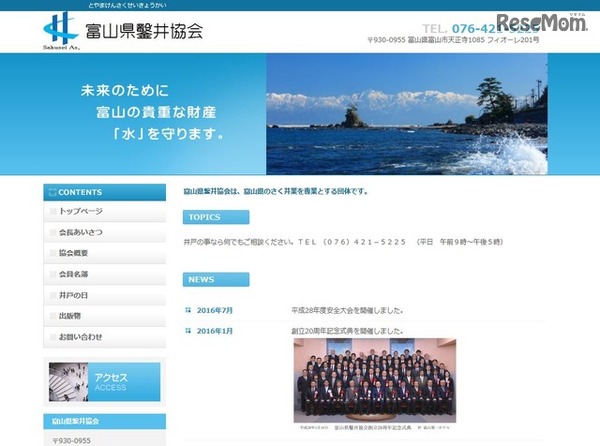The image size is (600, 446).
Task: Open the 20th anniversary group photo
Action: click(375, 380)
